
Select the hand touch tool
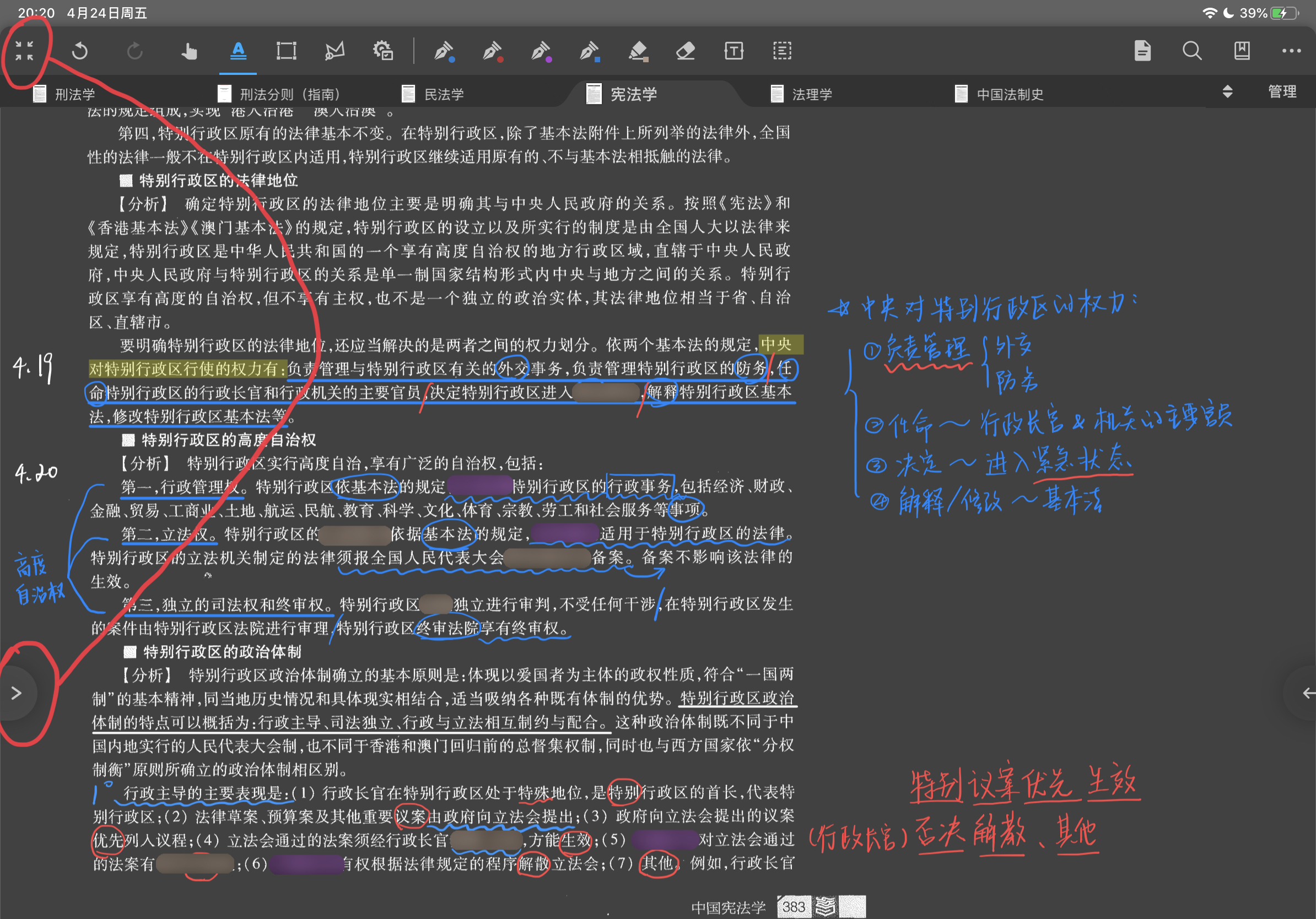(188, 51)
